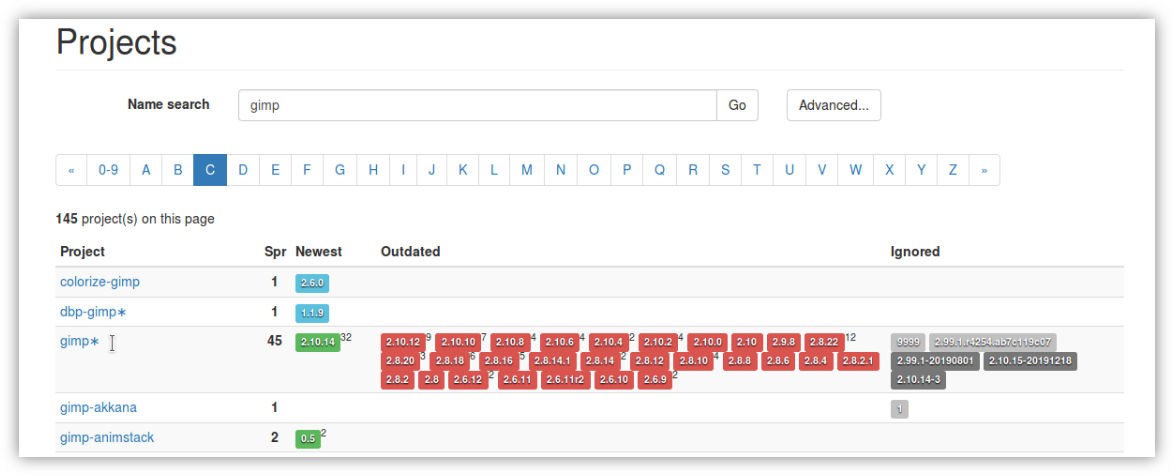
Task: Open the gimp-akkana project link
Action: [98, 407]
